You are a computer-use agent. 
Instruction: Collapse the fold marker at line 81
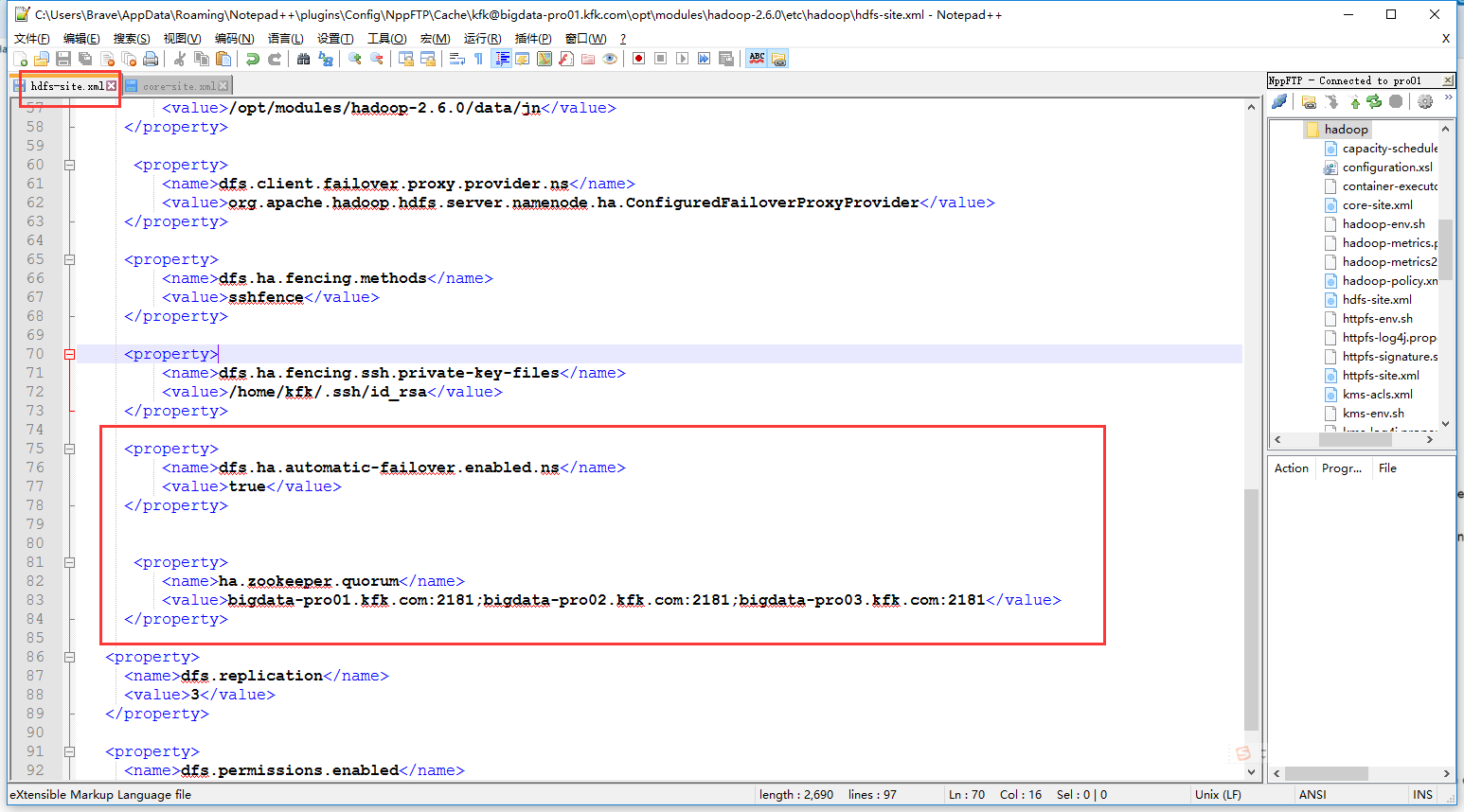[x=69, y=562]
